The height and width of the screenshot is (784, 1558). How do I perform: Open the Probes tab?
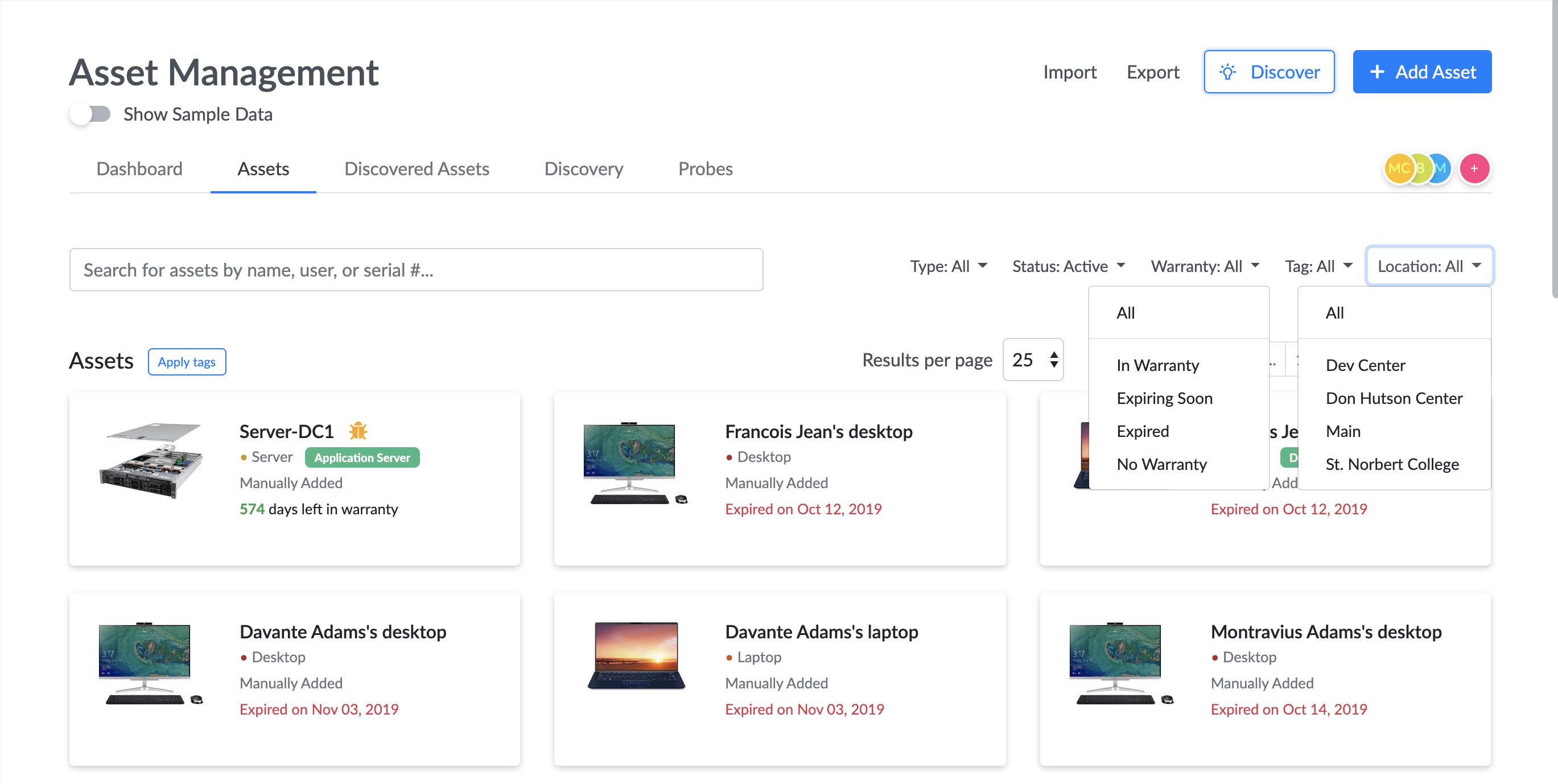point(705,169)
